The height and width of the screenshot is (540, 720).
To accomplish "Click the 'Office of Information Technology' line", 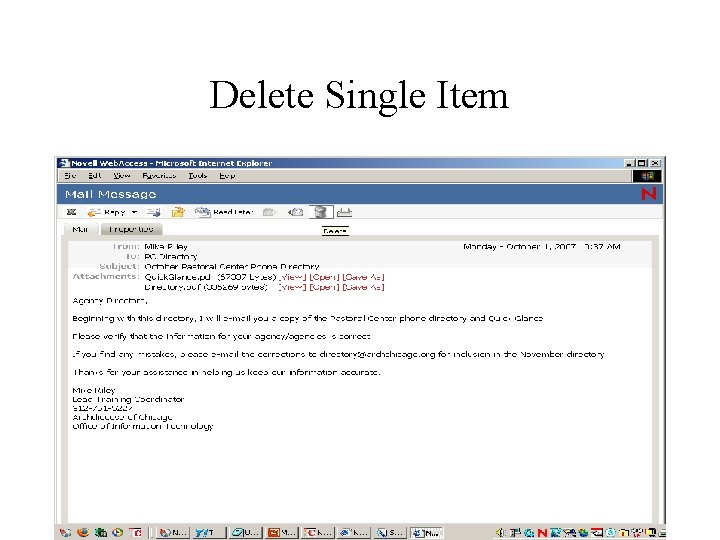I will [143, 426].
